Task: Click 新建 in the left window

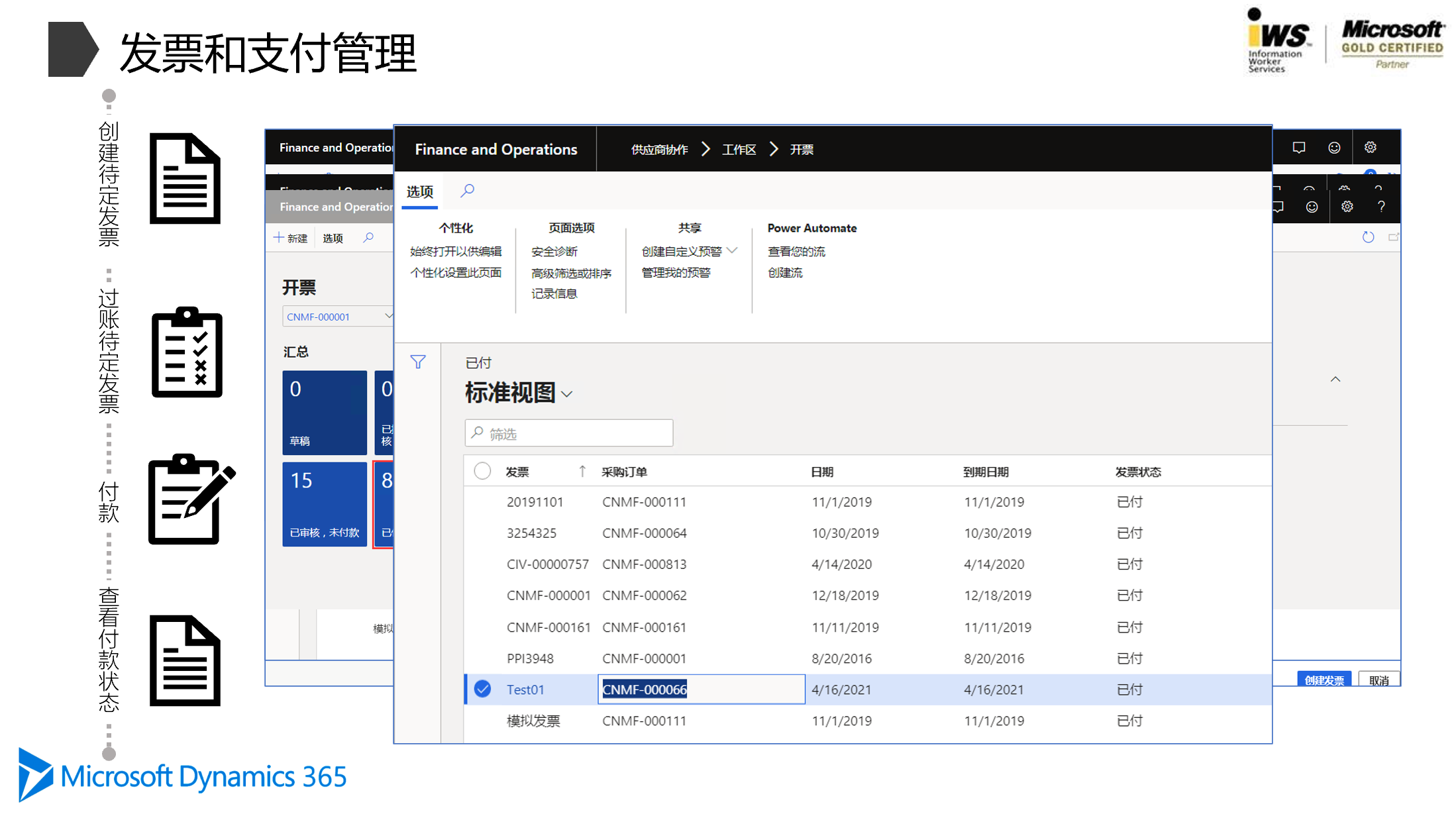Action: (x=291, y=238)
